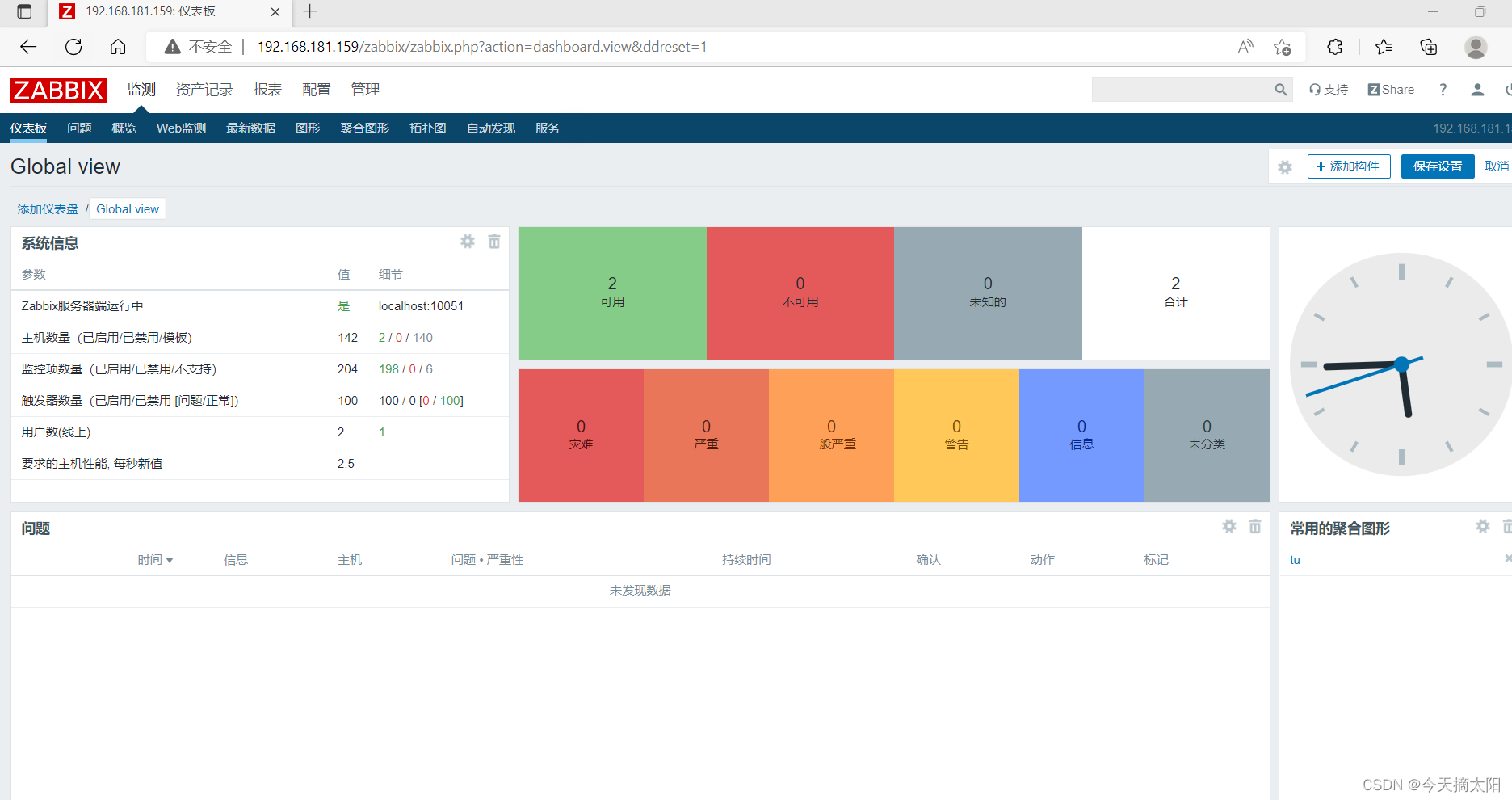Edit the 问题 widget via gear icon
1512x800 pixels.
pos(1229,526)
